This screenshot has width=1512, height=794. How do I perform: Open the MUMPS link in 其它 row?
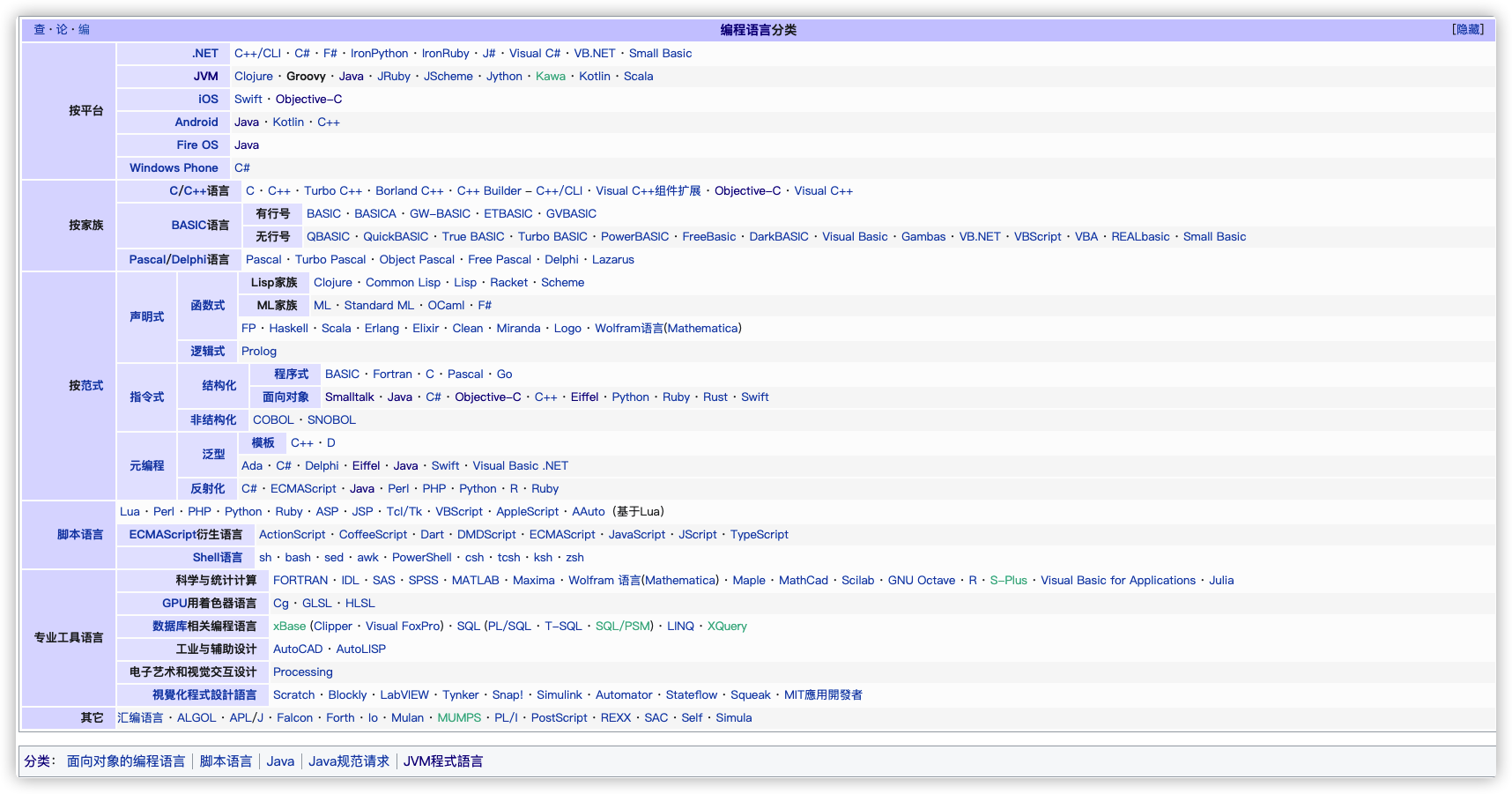pyautogui.click(x=459, y=717)
